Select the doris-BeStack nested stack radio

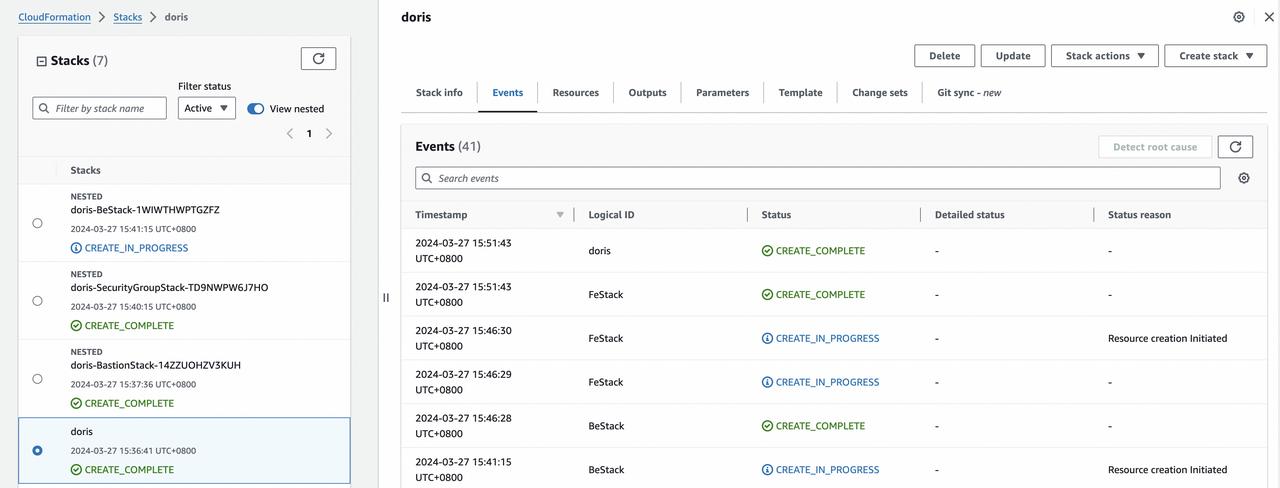click(x=37, y=223)
